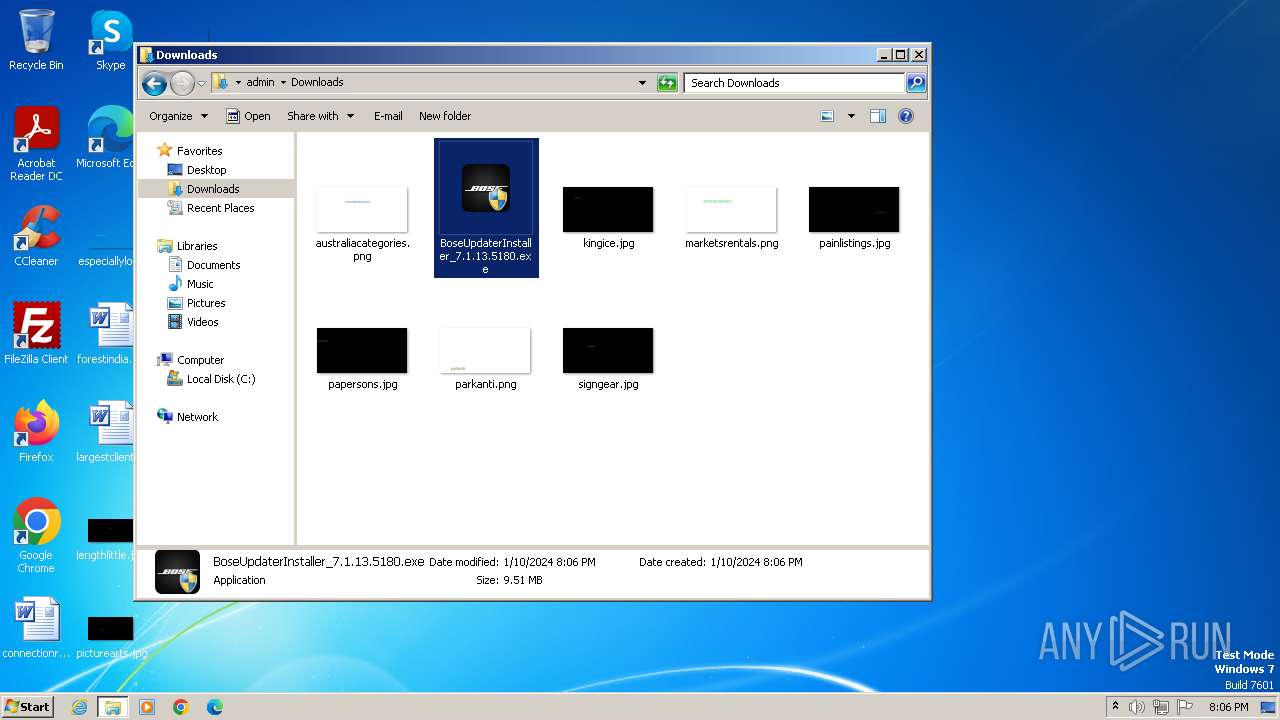Open Edge from the taskbar
Screen dimensions: 1280x720
pos(215,707)
